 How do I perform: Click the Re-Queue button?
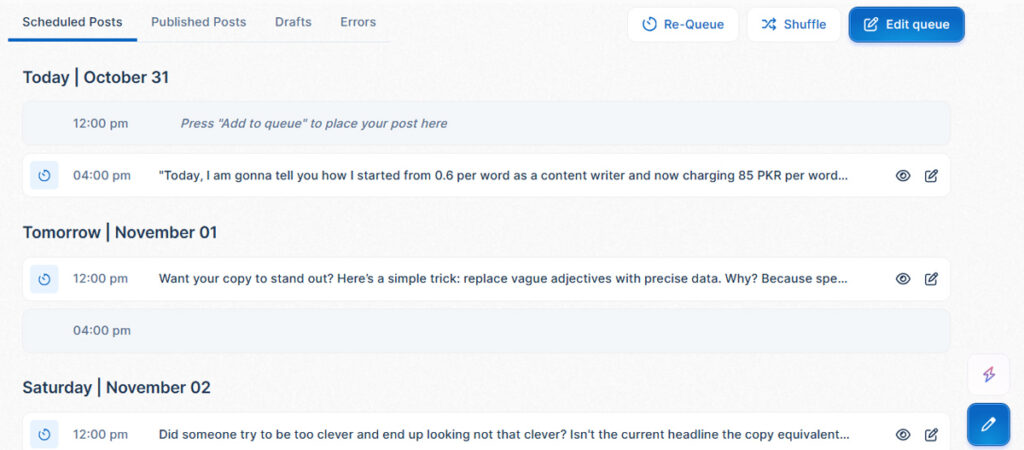pyautogui.click(x=683, y=25)
